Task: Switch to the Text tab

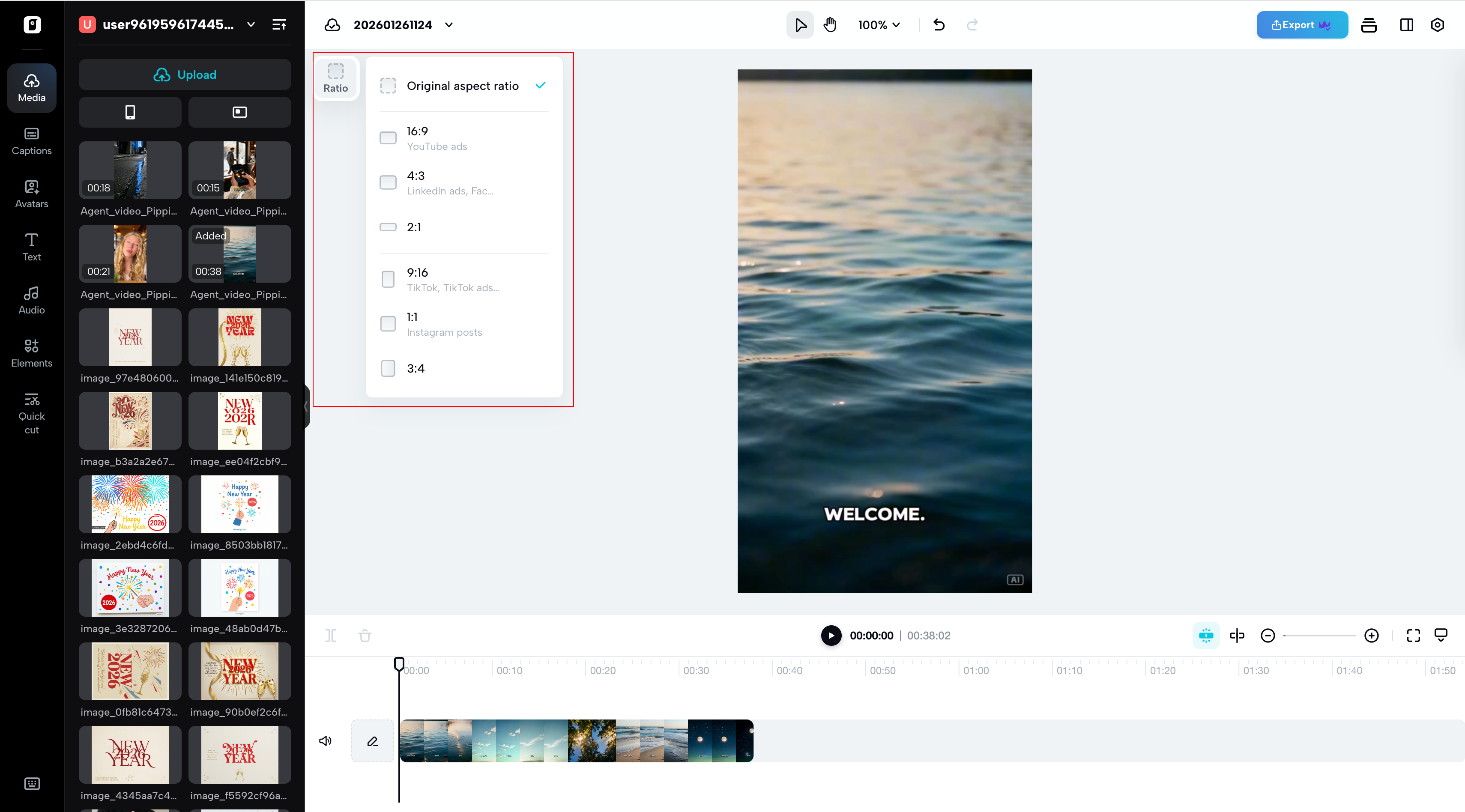Action: [31, 247]
